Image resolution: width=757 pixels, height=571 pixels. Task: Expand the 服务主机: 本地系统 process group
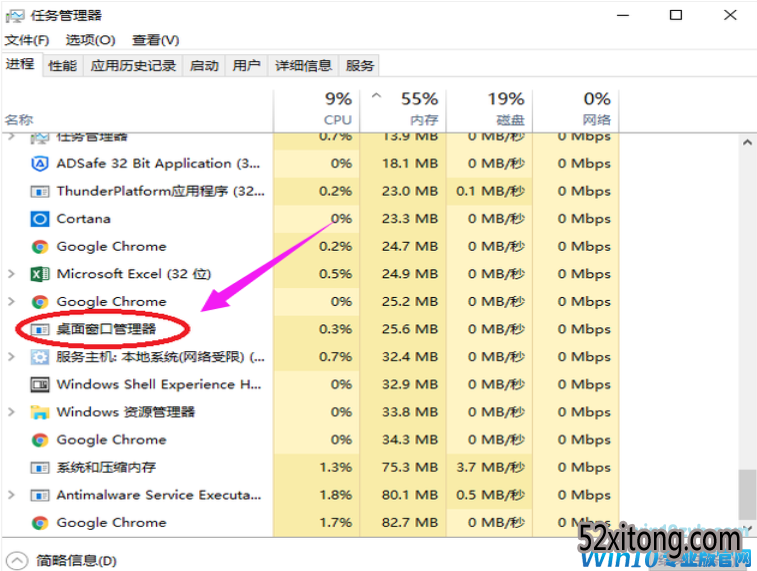tap(12, 357)
